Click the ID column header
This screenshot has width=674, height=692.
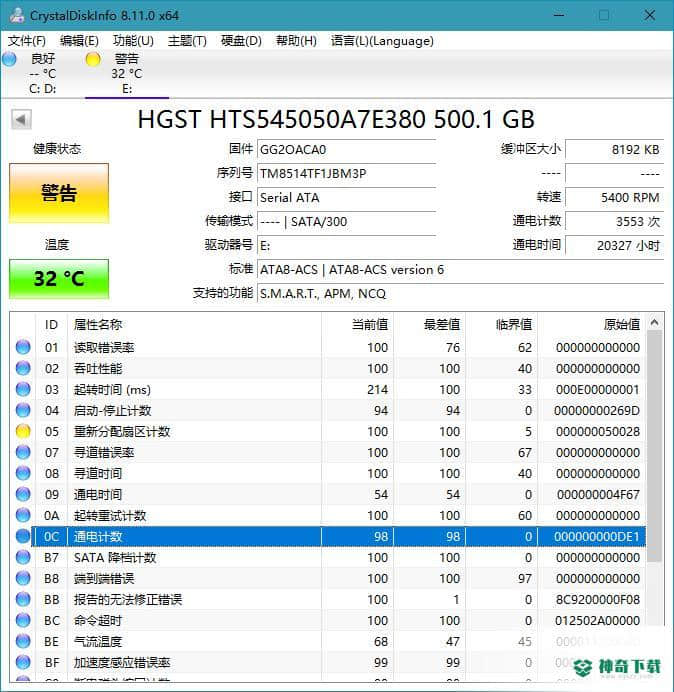coord(51,325)
